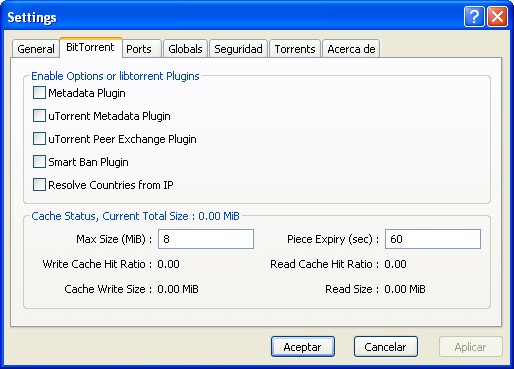The image size is (514, 369).
Task: Switch to the General tab
Action: [x=36, y=49]
